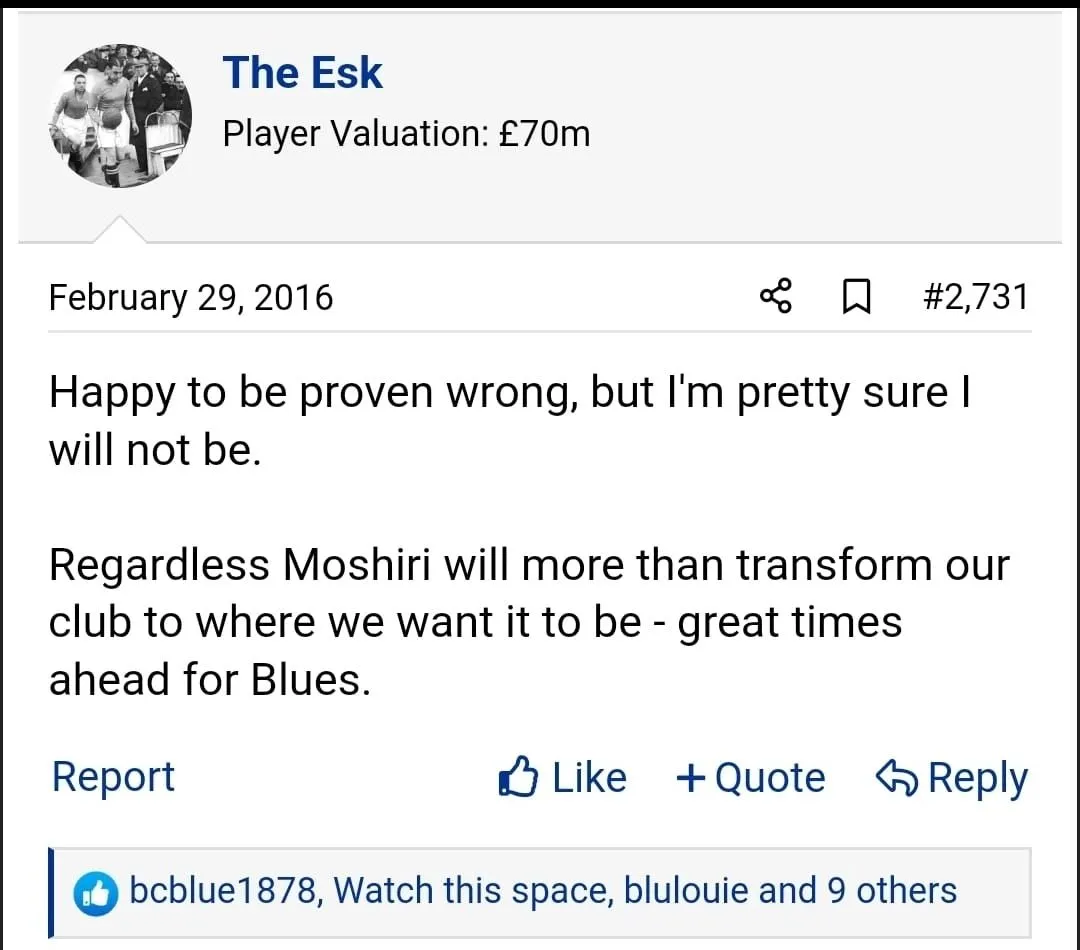The height and width of the screenshot is (950, 1080).
Task: Click the share icon beside post number
Action: [x=776, y=297]
